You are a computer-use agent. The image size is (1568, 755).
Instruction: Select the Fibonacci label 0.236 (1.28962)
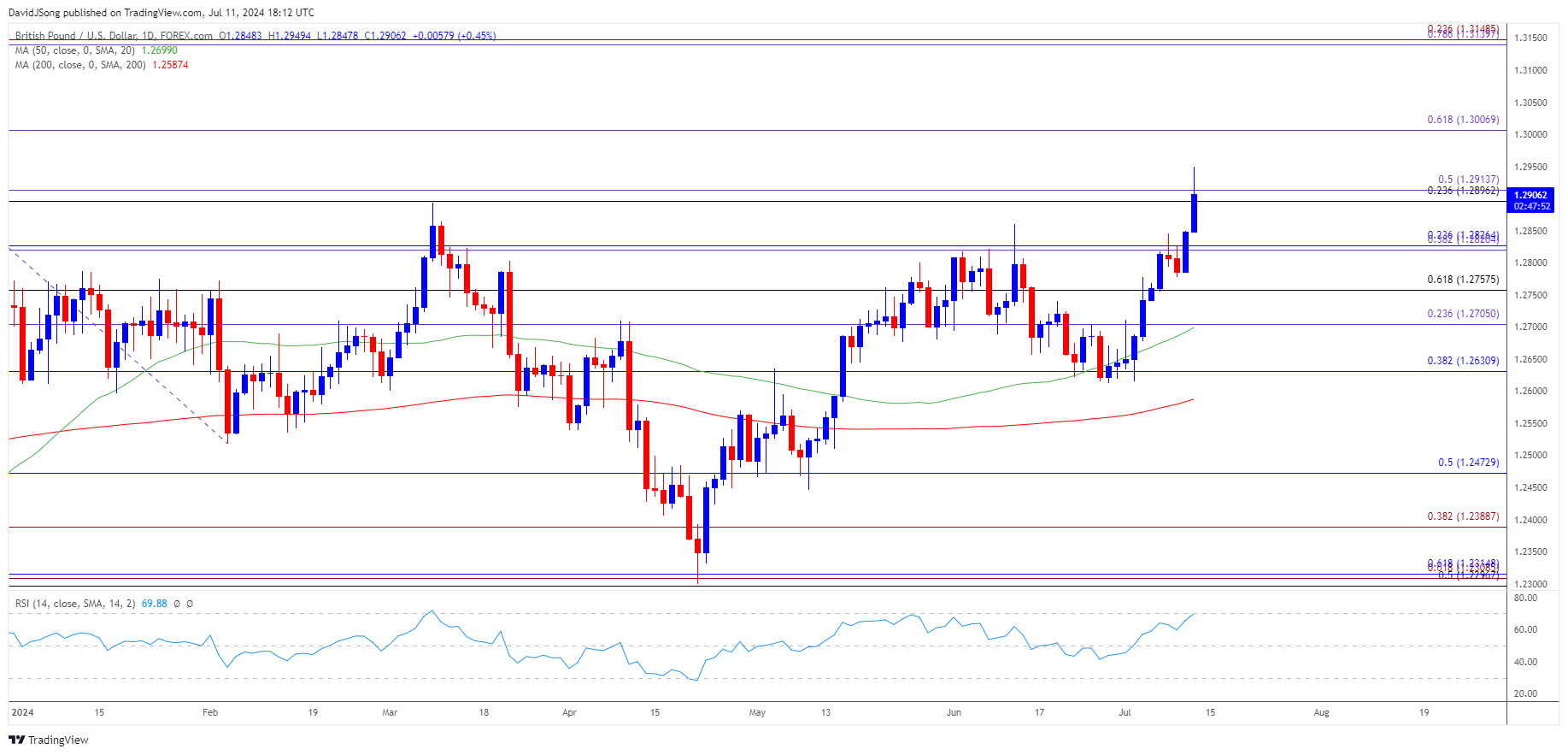pos(1463,191)
